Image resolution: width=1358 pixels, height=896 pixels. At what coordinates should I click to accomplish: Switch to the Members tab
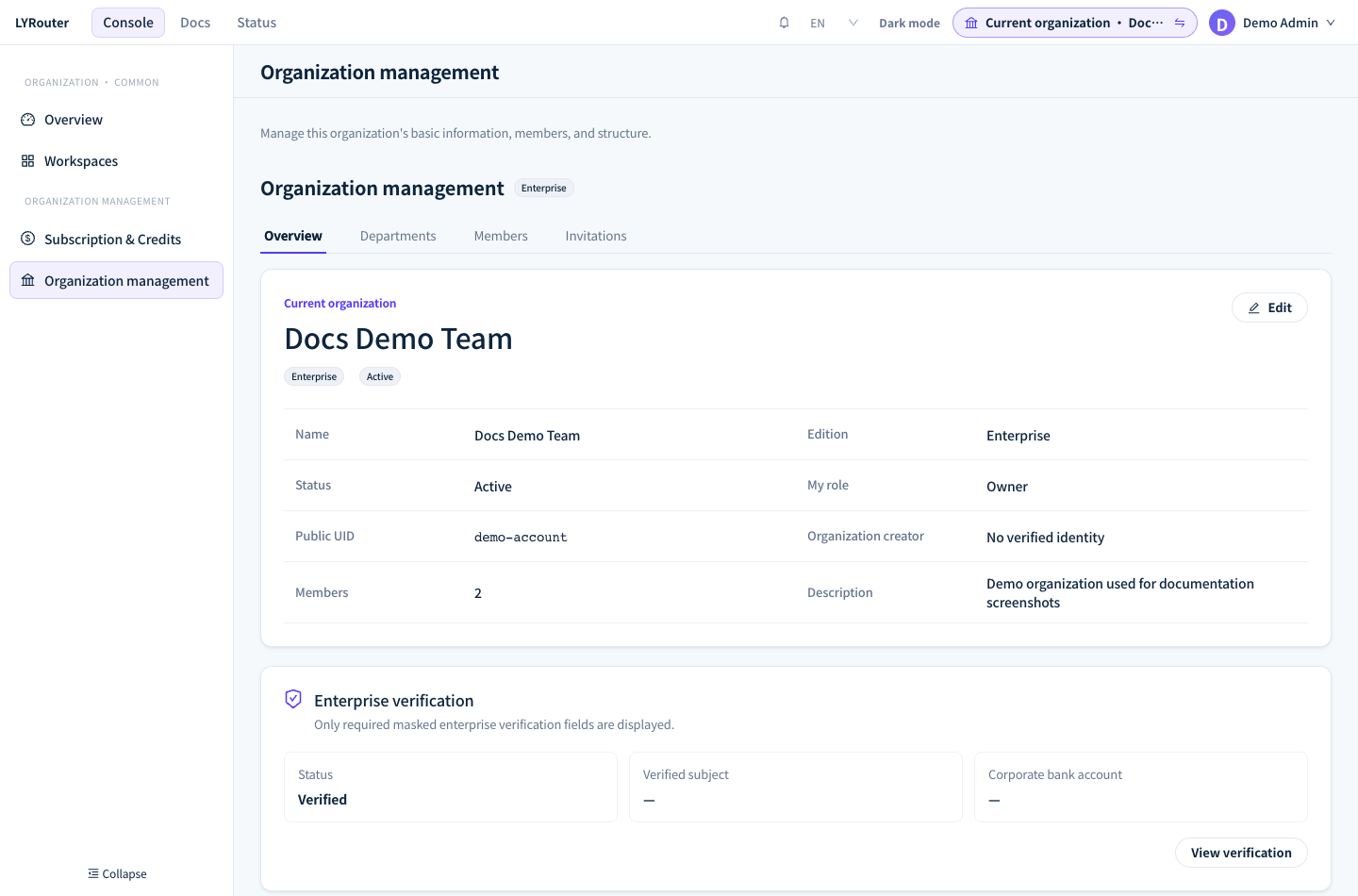(x=501, y=236)
